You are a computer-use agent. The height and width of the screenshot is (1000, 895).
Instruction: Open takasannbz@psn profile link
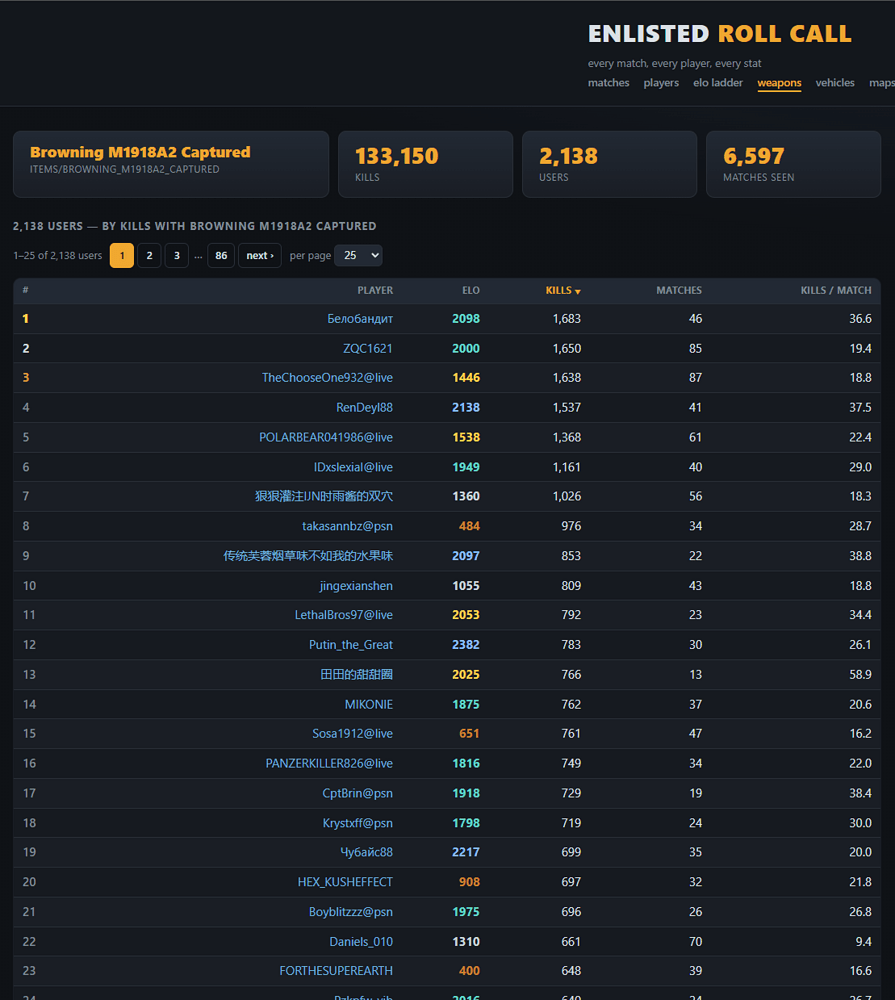[x=347, y=526]
